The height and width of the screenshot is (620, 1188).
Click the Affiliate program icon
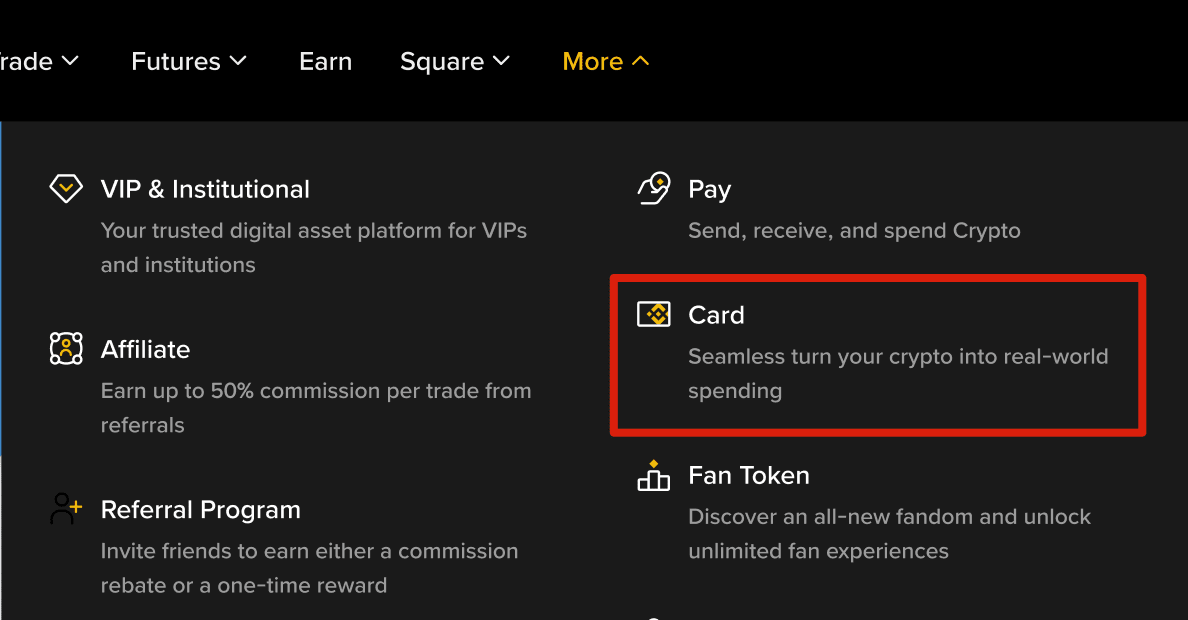point(66,348)
